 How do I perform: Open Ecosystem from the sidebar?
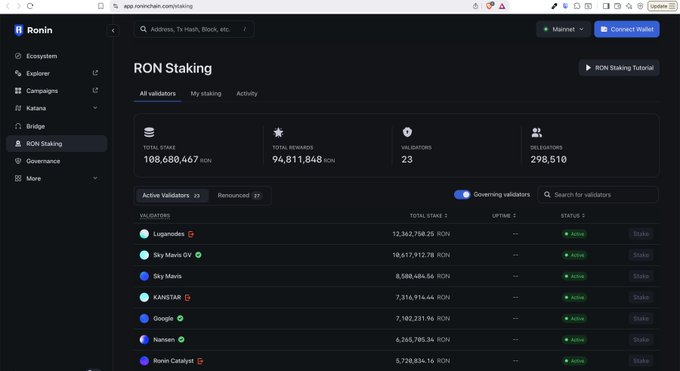(42, 56)
